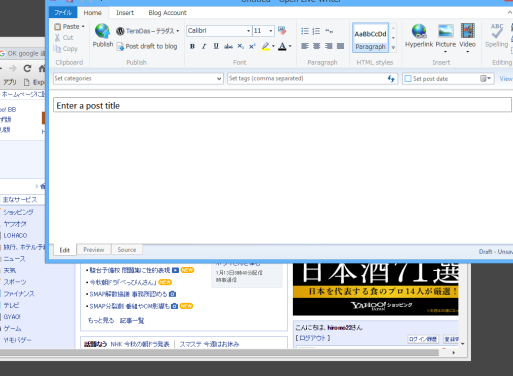Click the Copy icon in Clipboard group
Viewport: 513px width, 376px height.
tap(57, 49)
